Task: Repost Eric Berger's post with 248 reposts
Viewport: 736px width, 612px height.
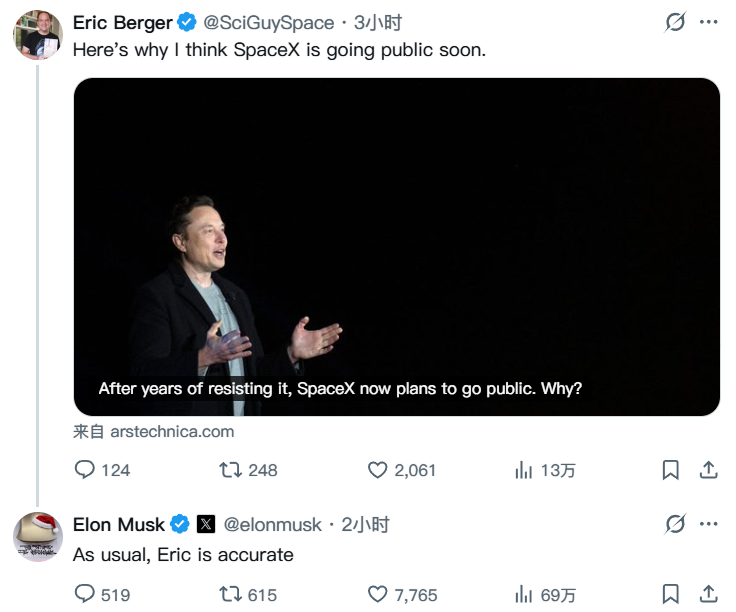Action: [230, 469]
